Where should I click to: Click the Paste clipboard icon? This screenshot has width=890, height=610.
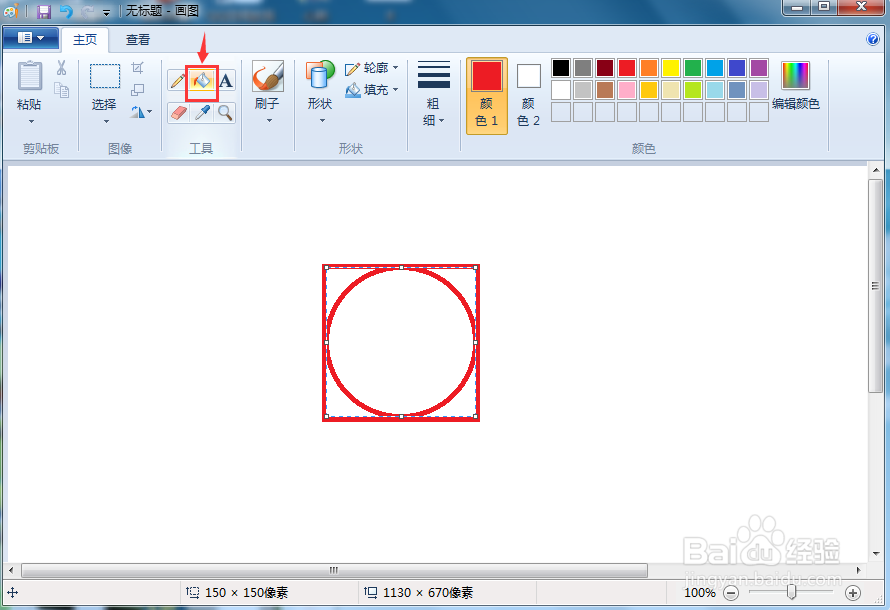(x=30, y=75)
